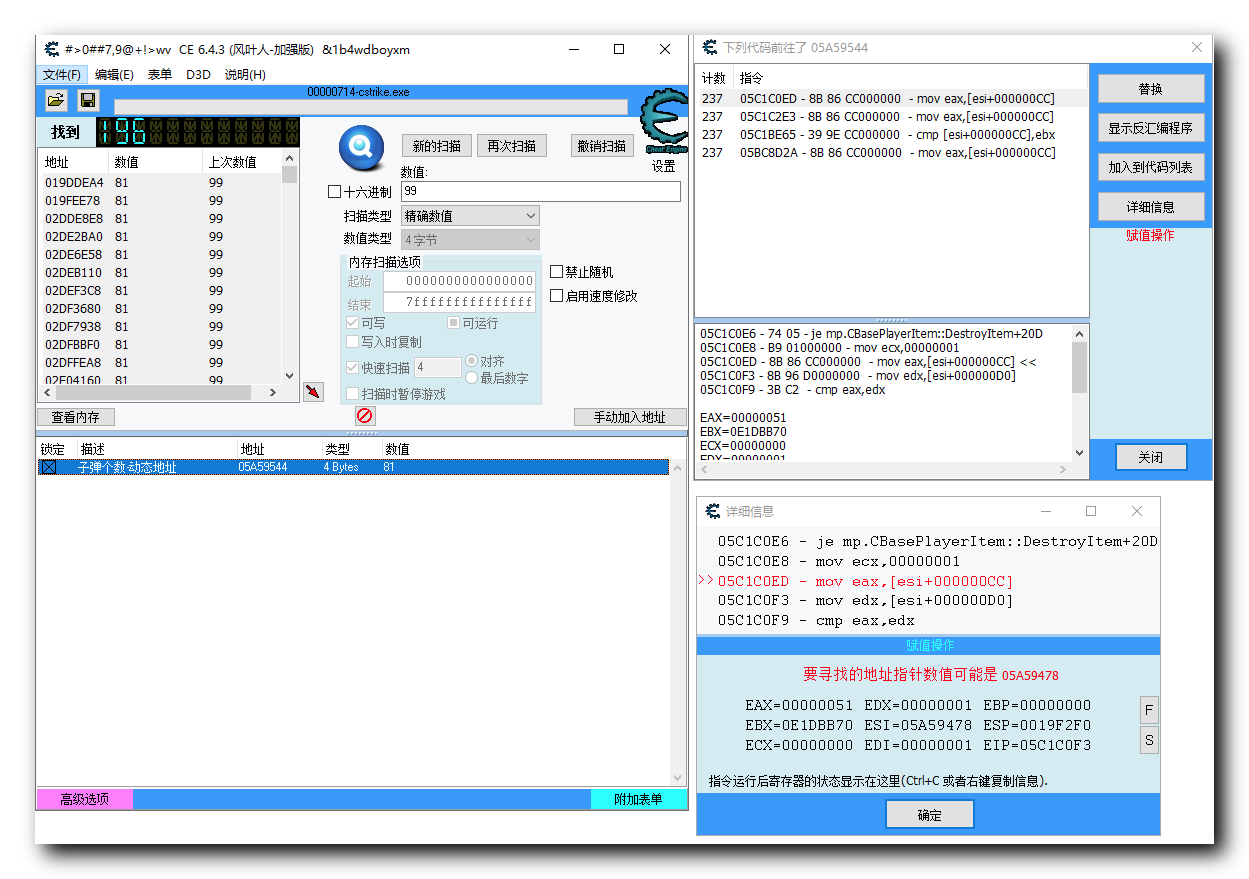The height and width of the screenshot is (879, 1249).
Task: Click the save floppy disk icon
Action: tap(88, 100)
